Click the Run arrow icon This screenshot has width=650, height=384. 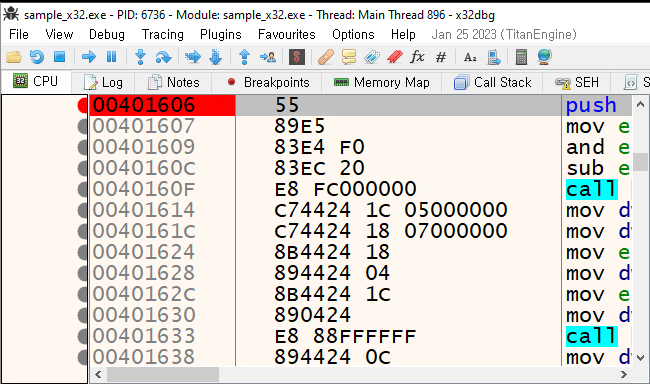click(x=89, y=57)
